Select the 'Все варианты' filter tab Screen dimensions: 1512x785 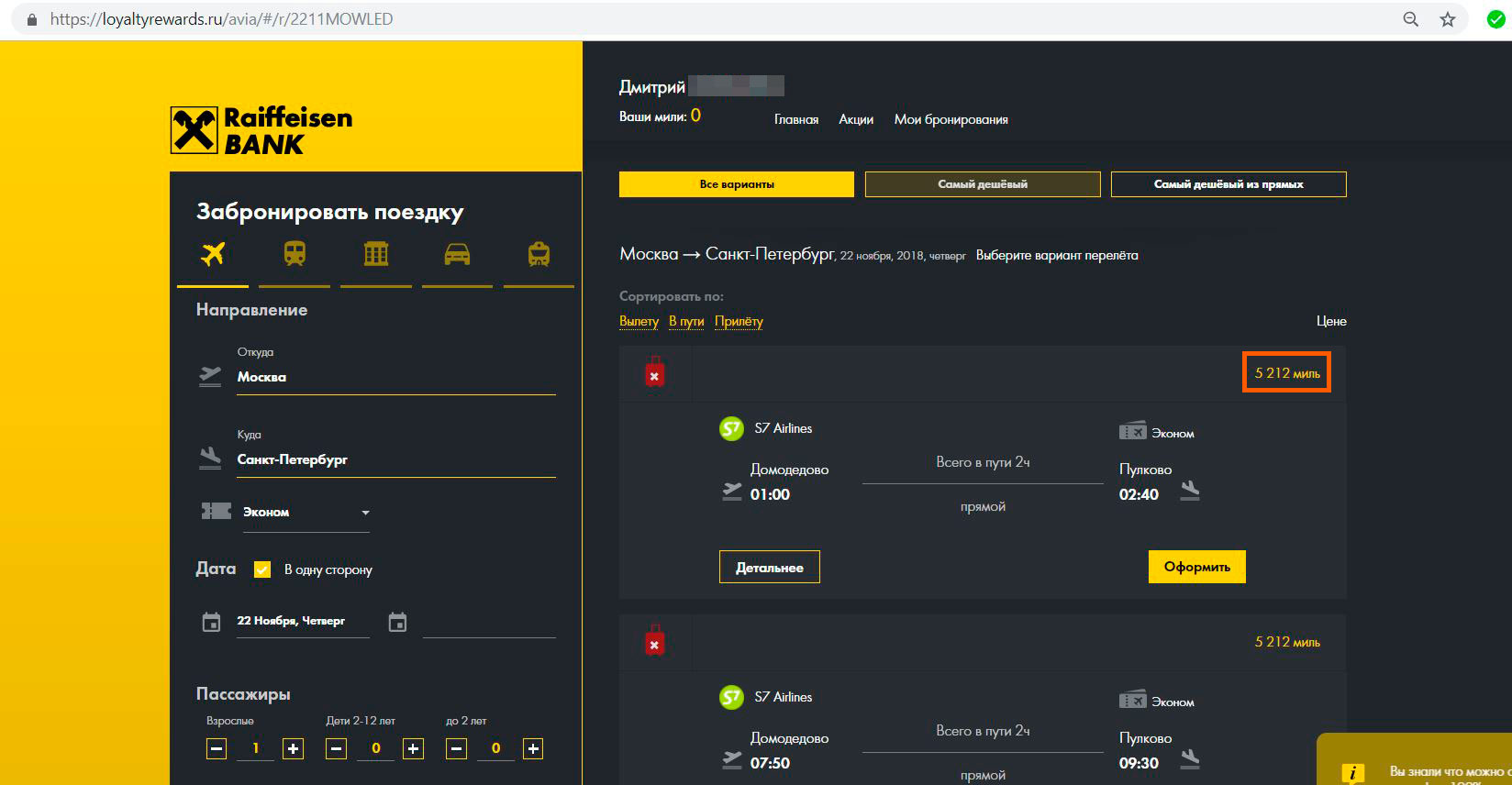[737, 184]
